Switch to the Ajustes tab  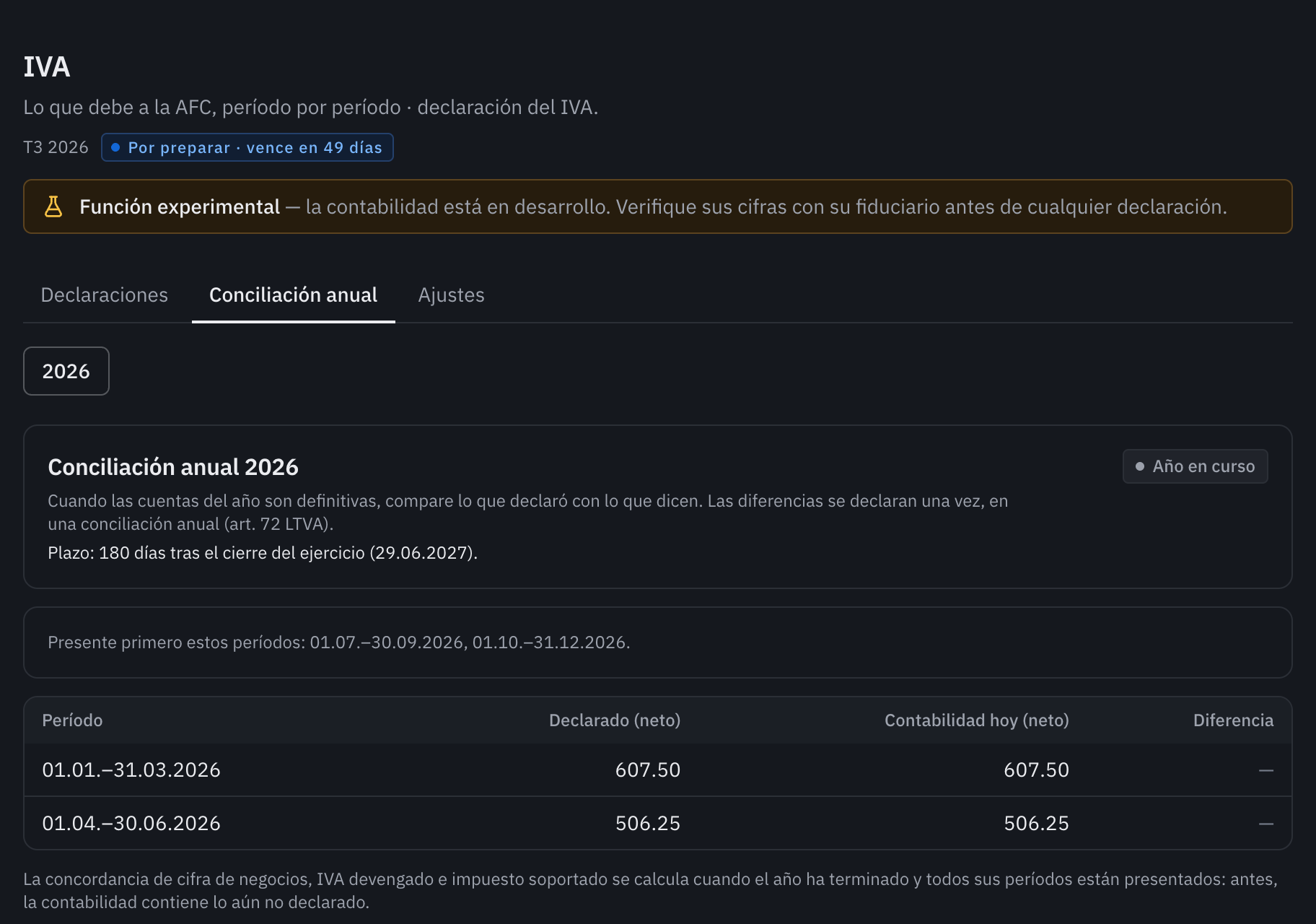(x=451, y=295)
